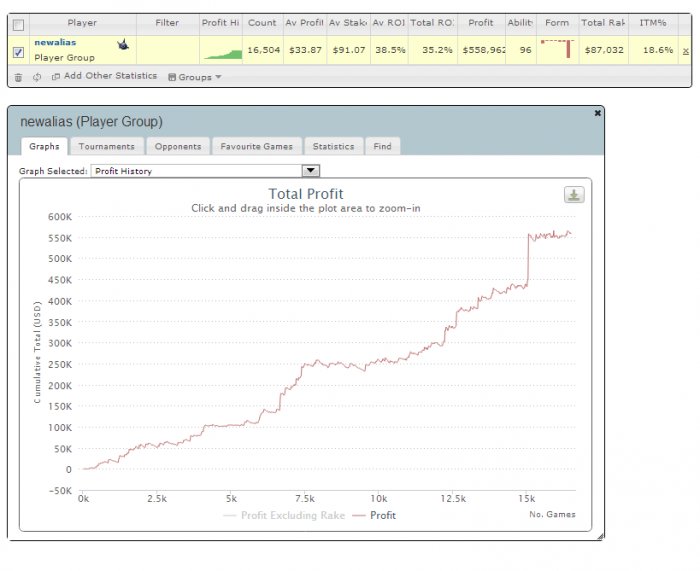Image resolution: width=700 pixels, height=571 pixels.
Task: Click the 96 ability value
Action: [x=525, y=50]
